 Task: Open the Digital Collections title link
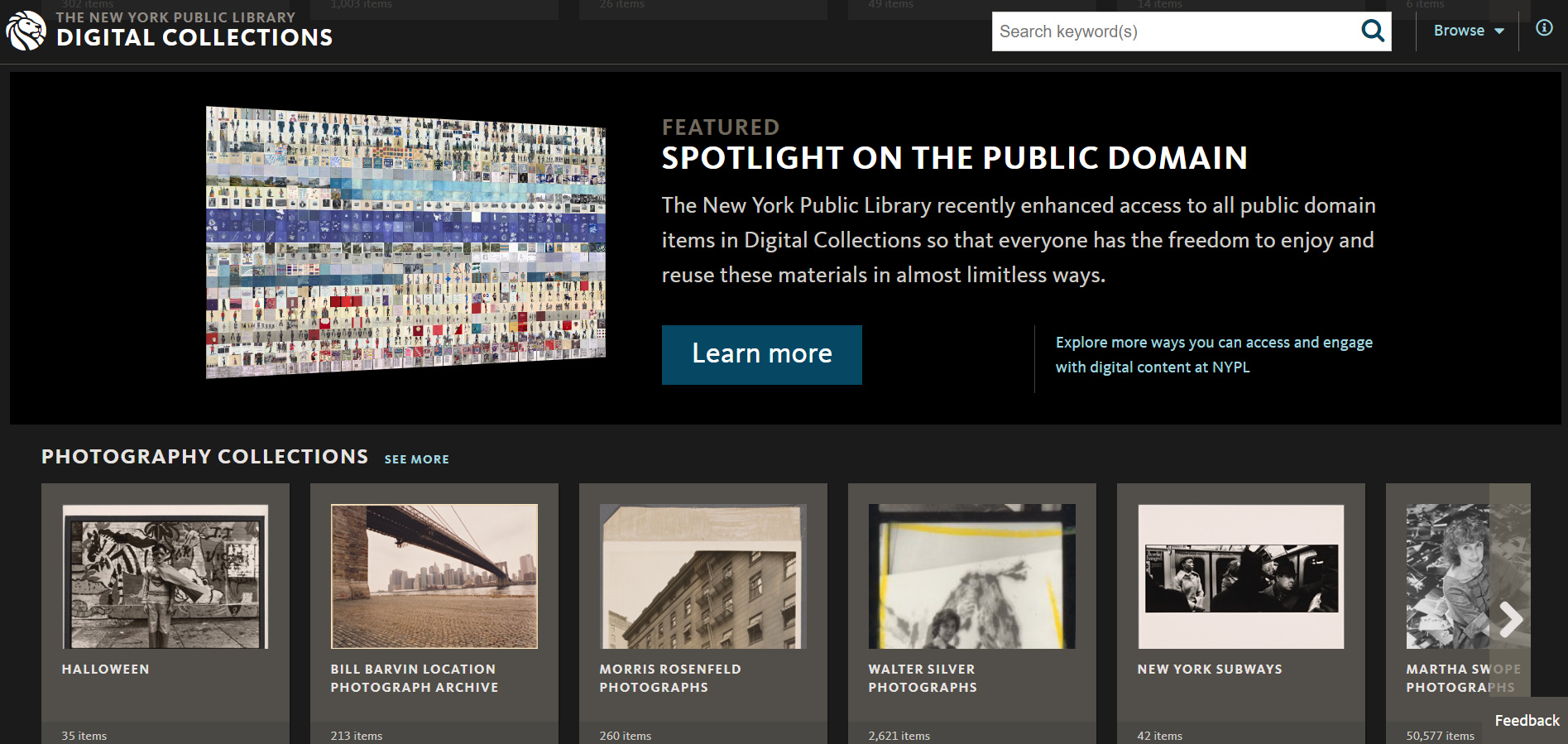click(x=194, y=37)
